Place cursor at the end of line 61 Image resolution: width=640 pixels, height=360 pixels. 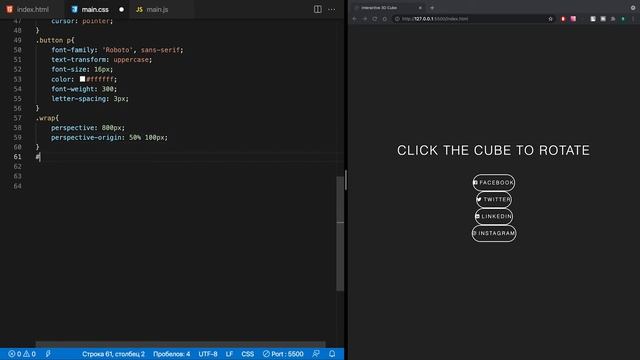pos(41,157)
